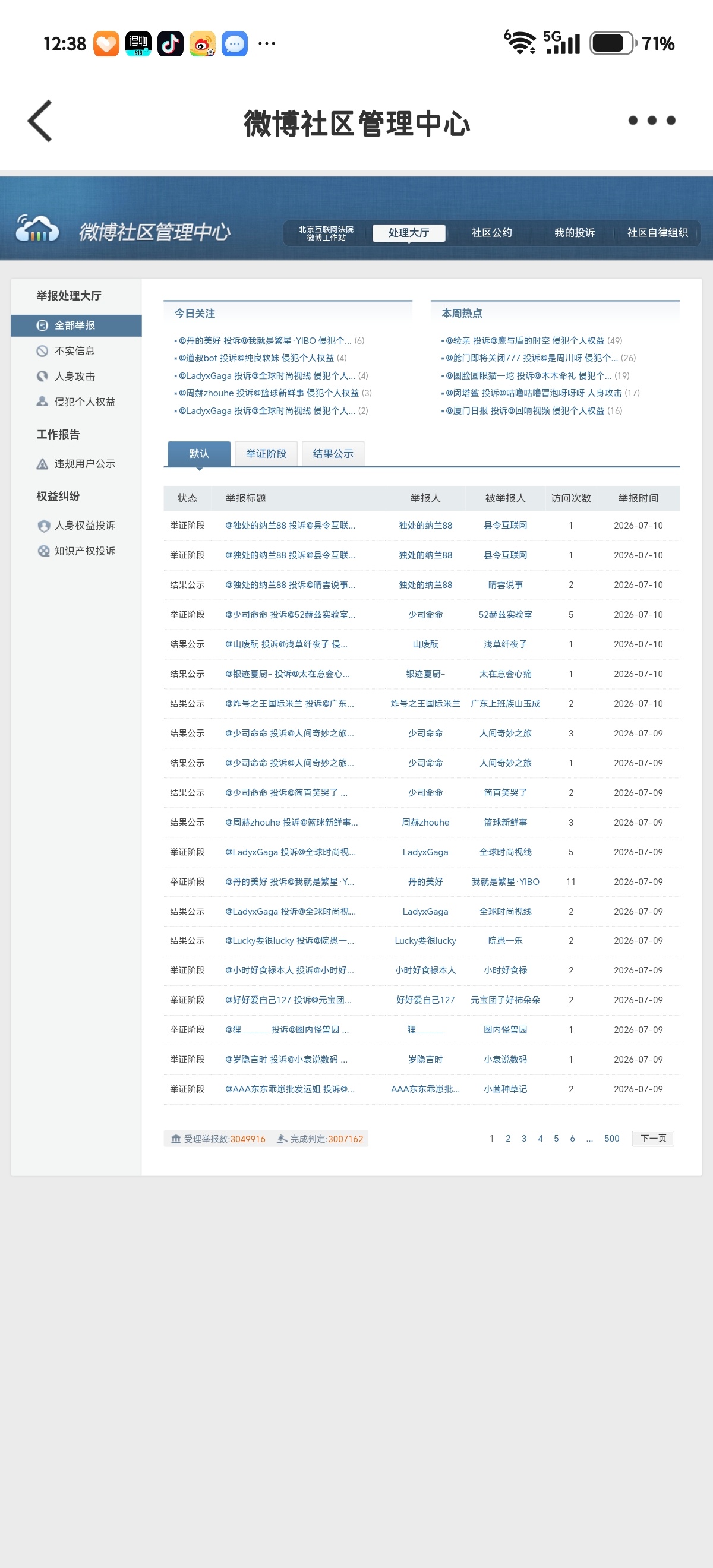Image resolution: width=713 pixels, height=1568 pixels.
Task: Select 全部举报 icon in sidebar
Action: [x=42, y=325]
